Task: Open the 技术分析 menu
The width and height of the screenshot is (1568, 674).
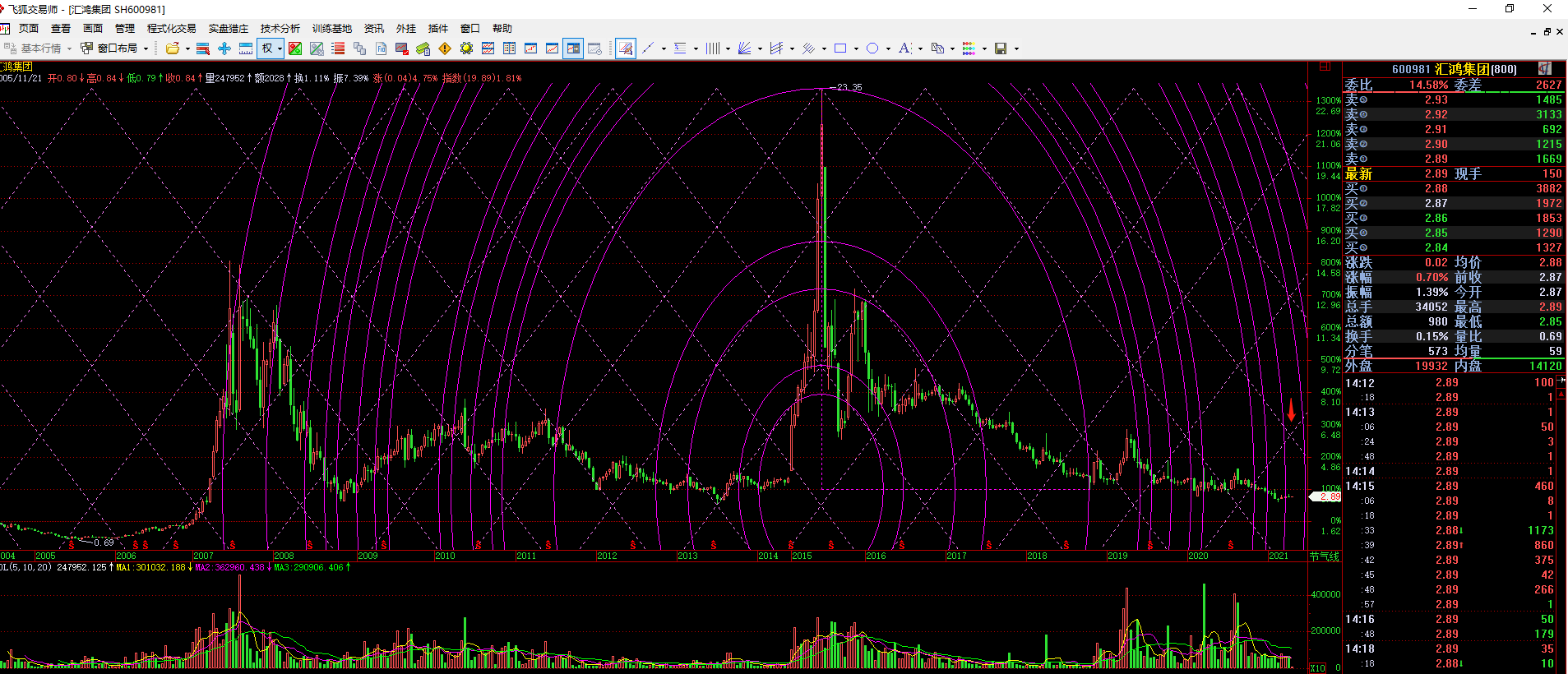Action: [280, 29]
